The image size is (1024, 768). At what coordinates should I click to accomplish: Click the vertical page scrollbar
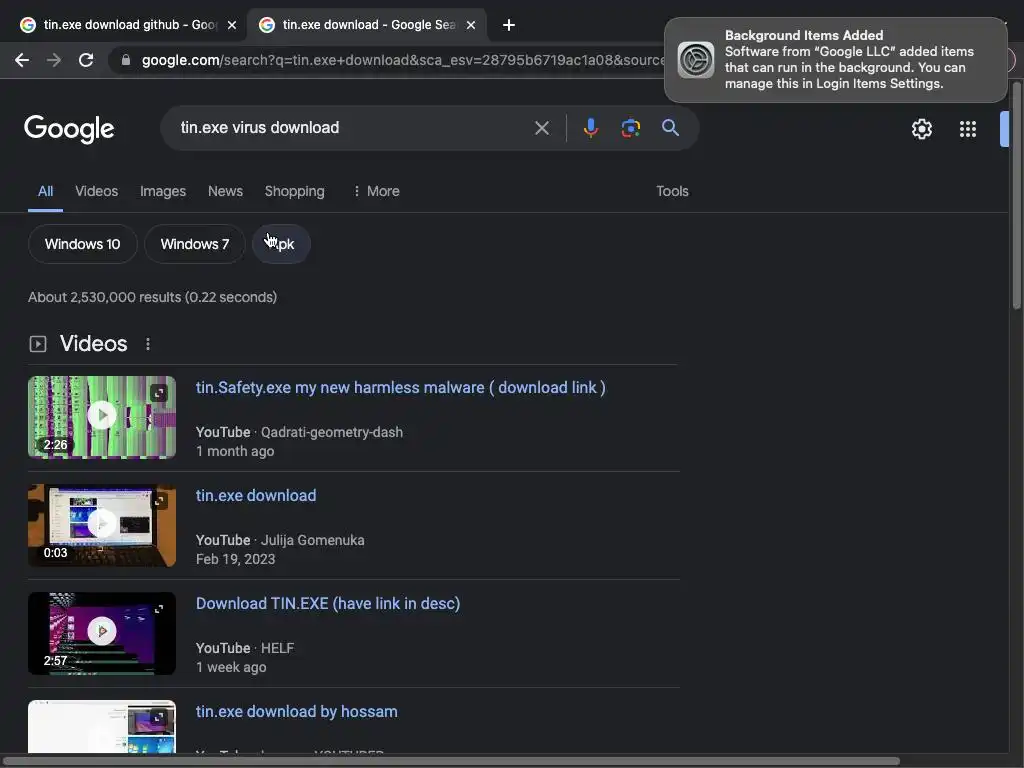click(x=1016, y=196)
